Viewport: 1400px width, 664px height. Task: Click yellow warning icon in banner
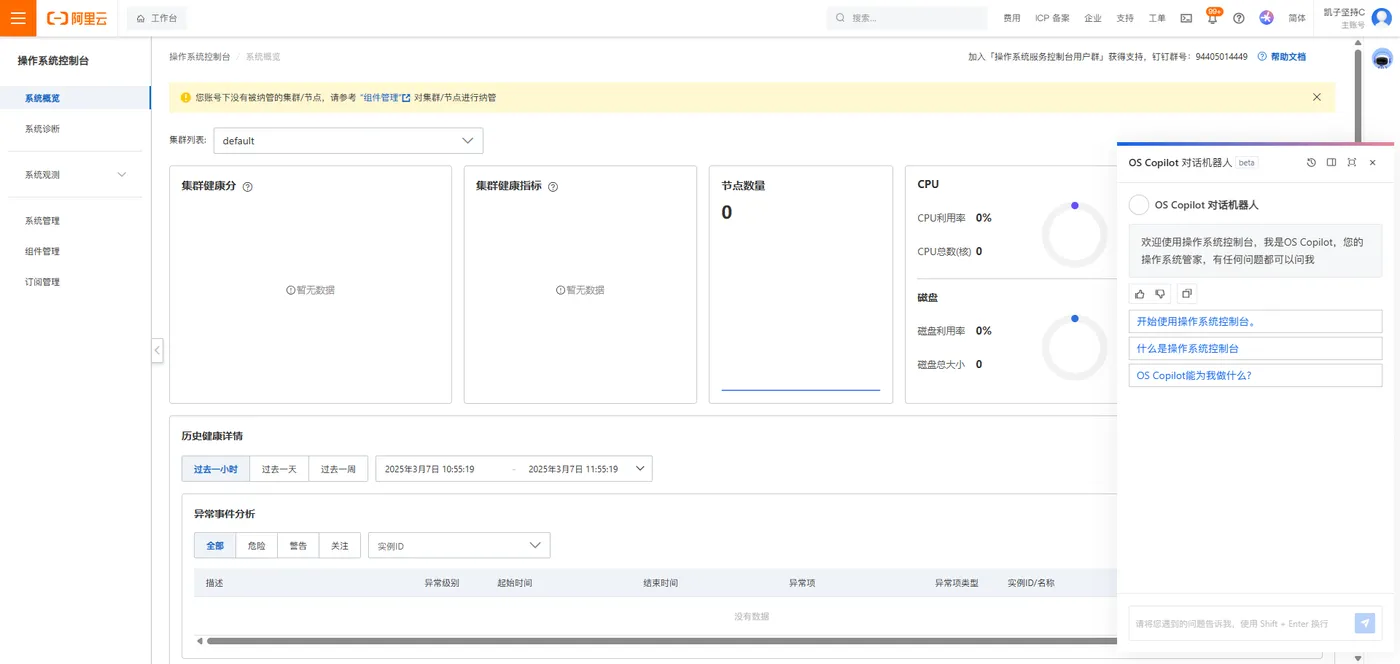[186, 97]
